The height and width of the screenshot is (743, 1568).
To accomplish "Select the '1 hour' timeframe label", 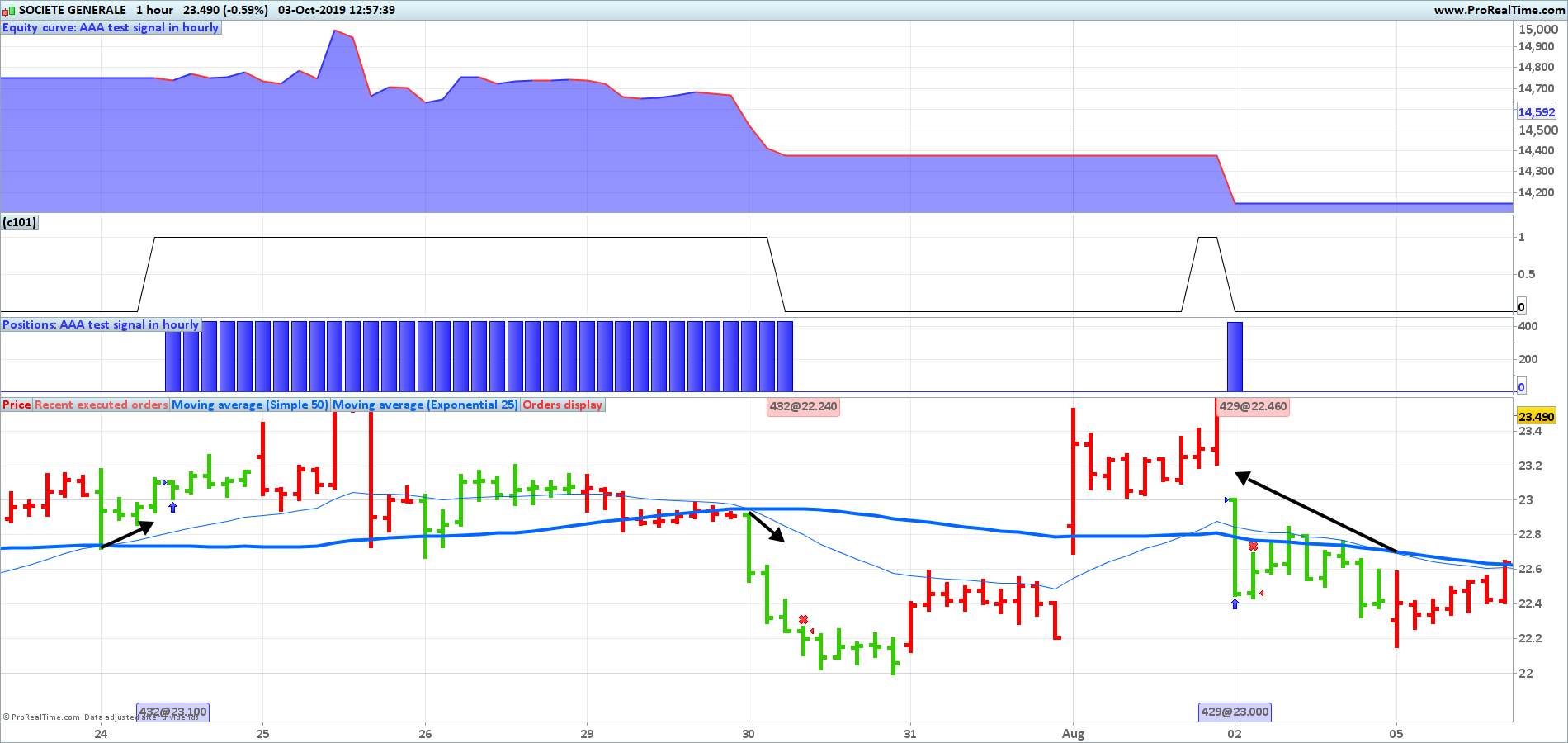I will pos(155,10).
